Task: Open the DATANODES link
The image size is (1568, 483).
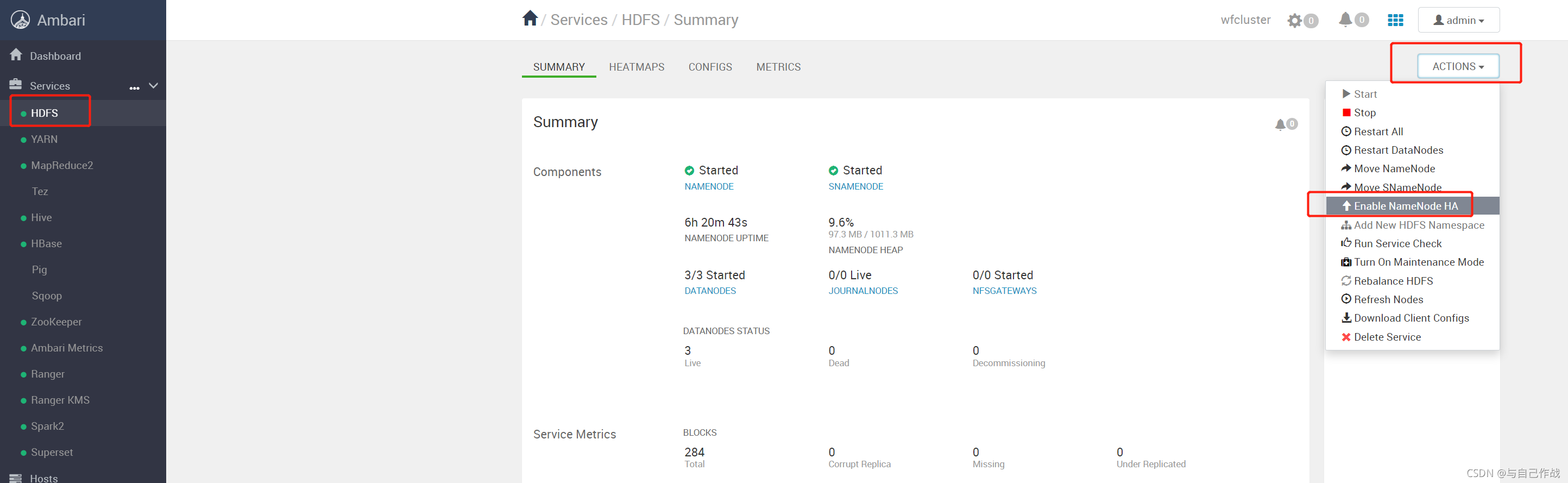Action: click(710, 291)
